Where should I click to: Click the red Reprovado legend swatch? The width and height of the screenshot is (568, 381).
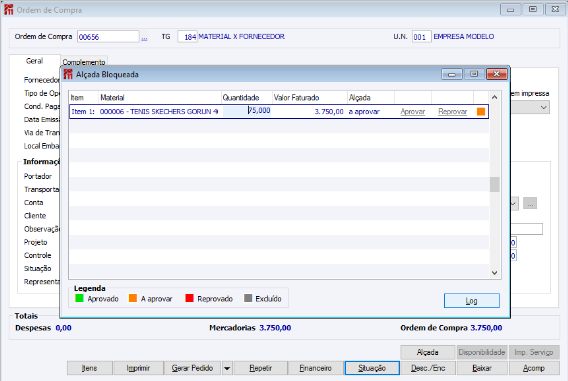tap(189, 298)
